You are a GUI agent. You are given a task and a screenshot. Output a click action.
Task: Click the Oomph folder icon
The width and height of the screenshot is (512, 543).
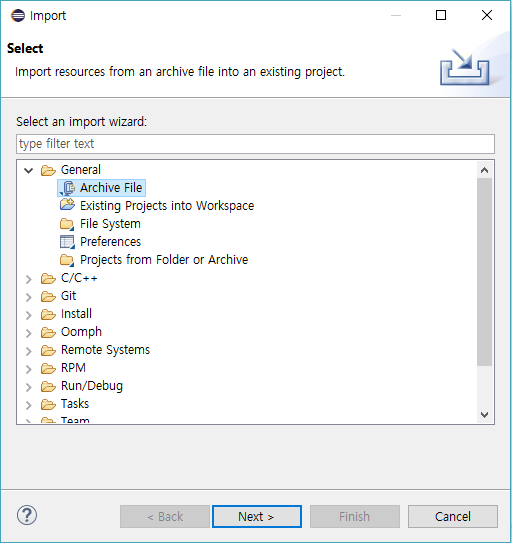click(48, 332)
